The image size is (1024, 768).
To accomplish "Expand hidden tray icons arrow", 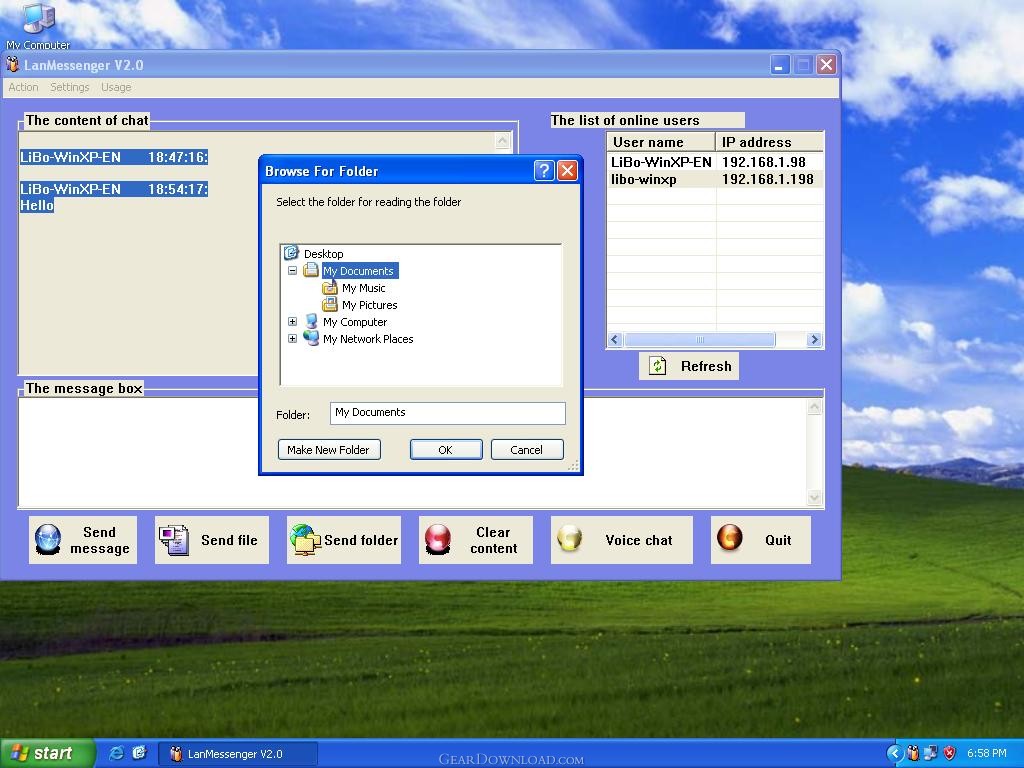I will click(x=895, y=753).
